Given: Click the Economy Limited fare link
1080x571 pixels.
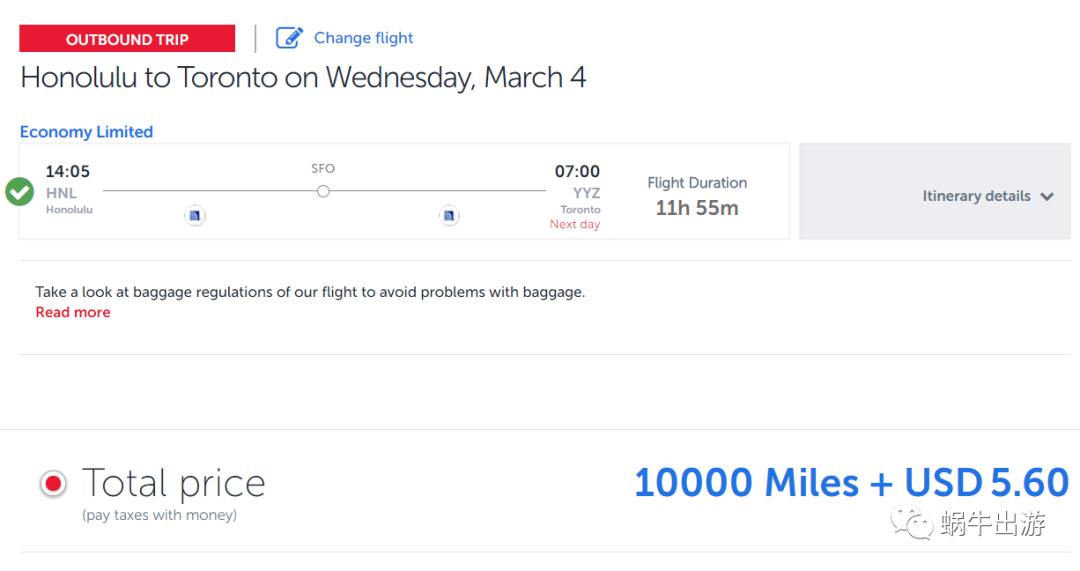Looking at the screenshot, I should (x=86, y=132).
